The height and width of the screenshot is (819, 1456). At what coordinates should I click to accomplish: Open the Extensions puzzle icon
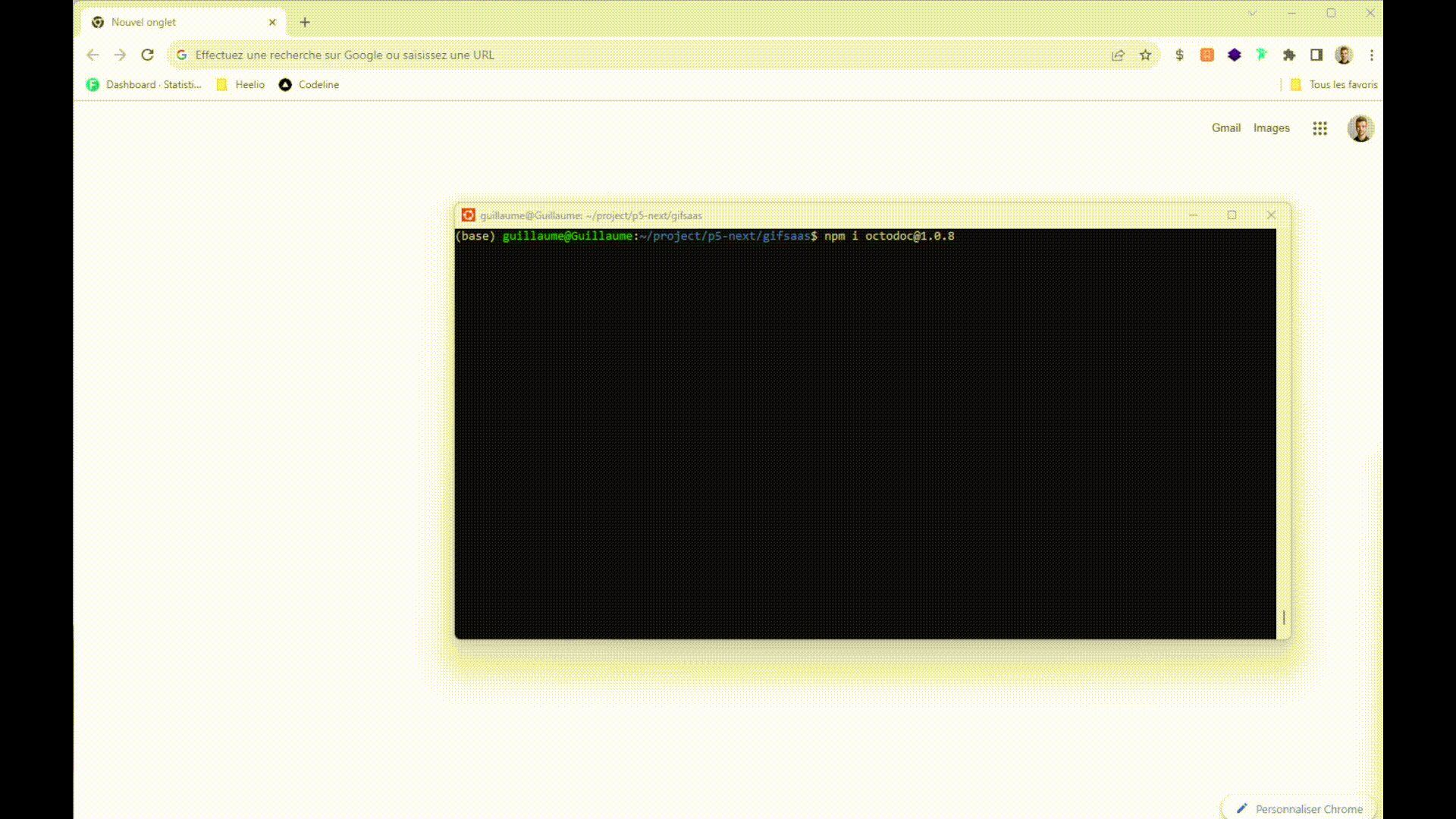1288,55
